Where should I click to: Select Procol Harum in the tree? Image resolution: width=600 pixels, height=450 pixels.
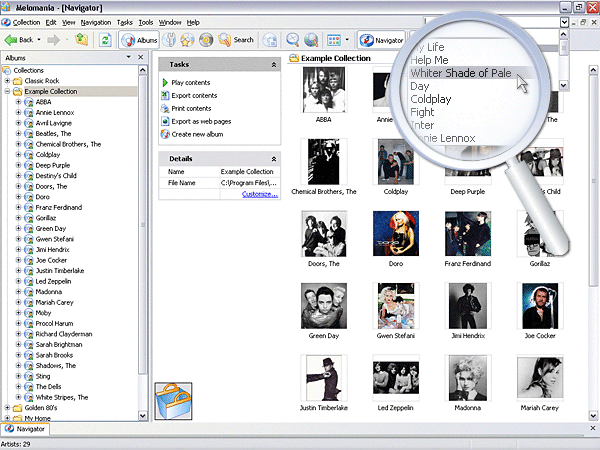tap(54, 323)
